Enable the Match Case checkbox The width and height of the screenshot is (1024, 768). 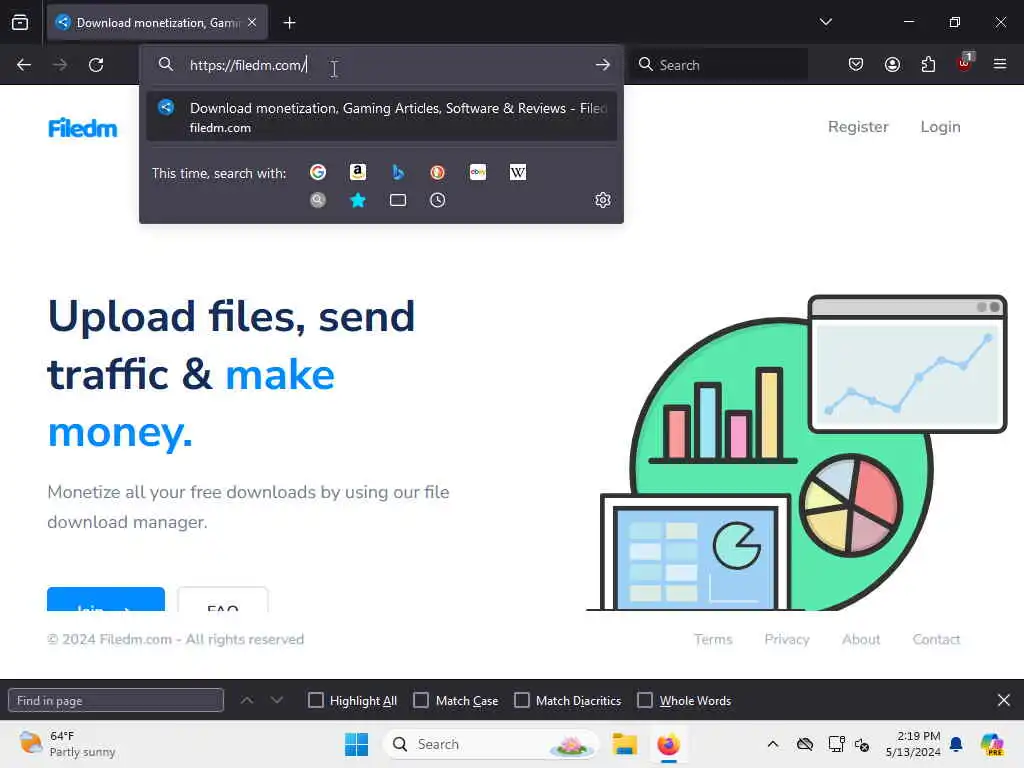pos(421,700)
